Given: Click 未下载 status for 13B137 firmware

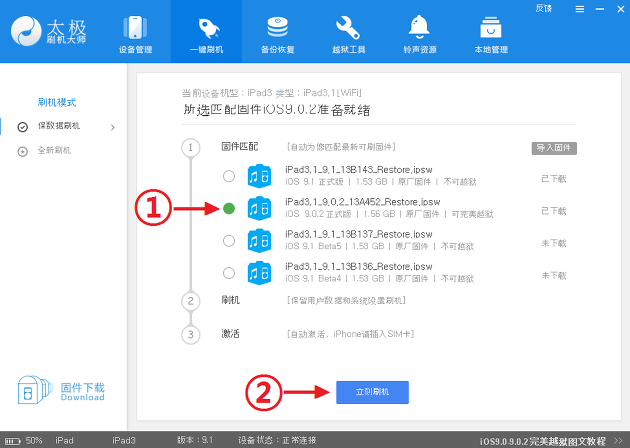Looking at the screenshot, I should coord(554,243).
